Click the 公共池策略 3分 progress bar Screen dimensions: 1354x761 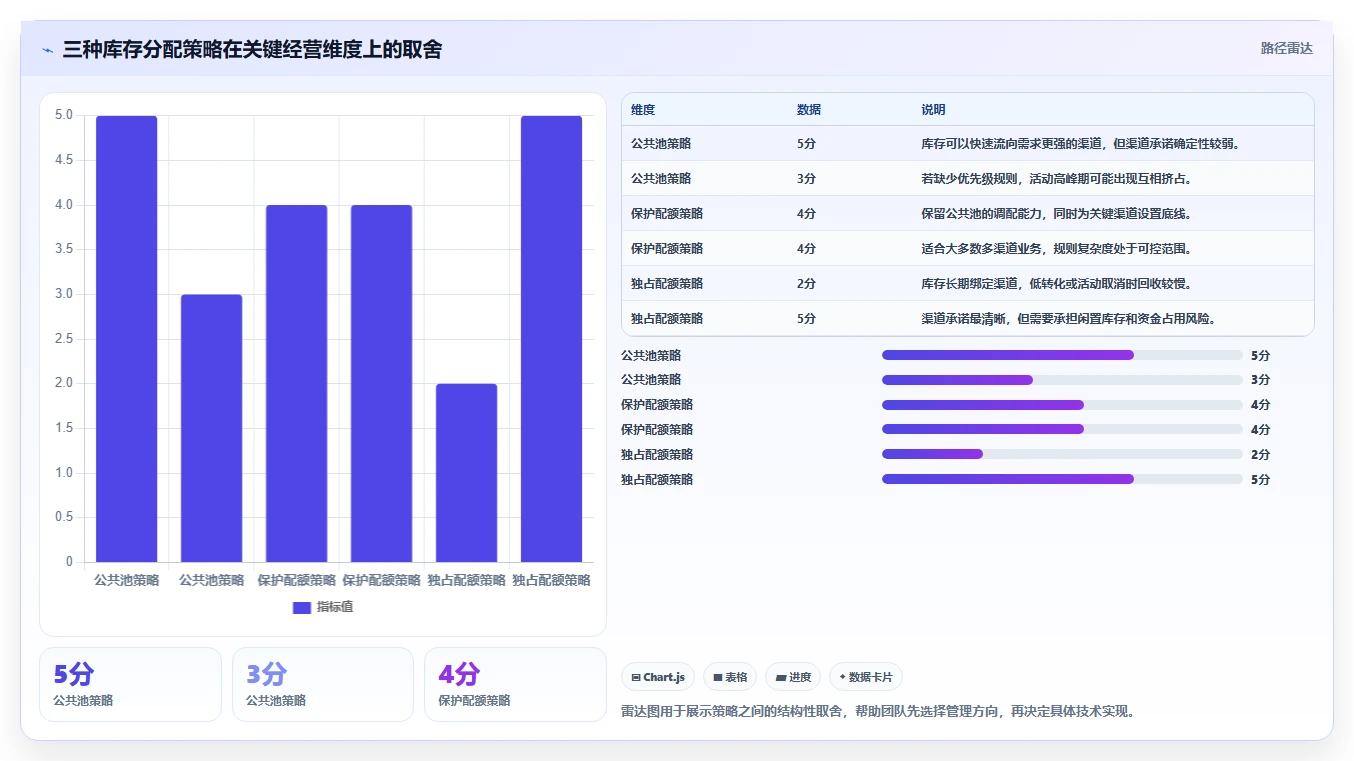[x=1062, y=380]
